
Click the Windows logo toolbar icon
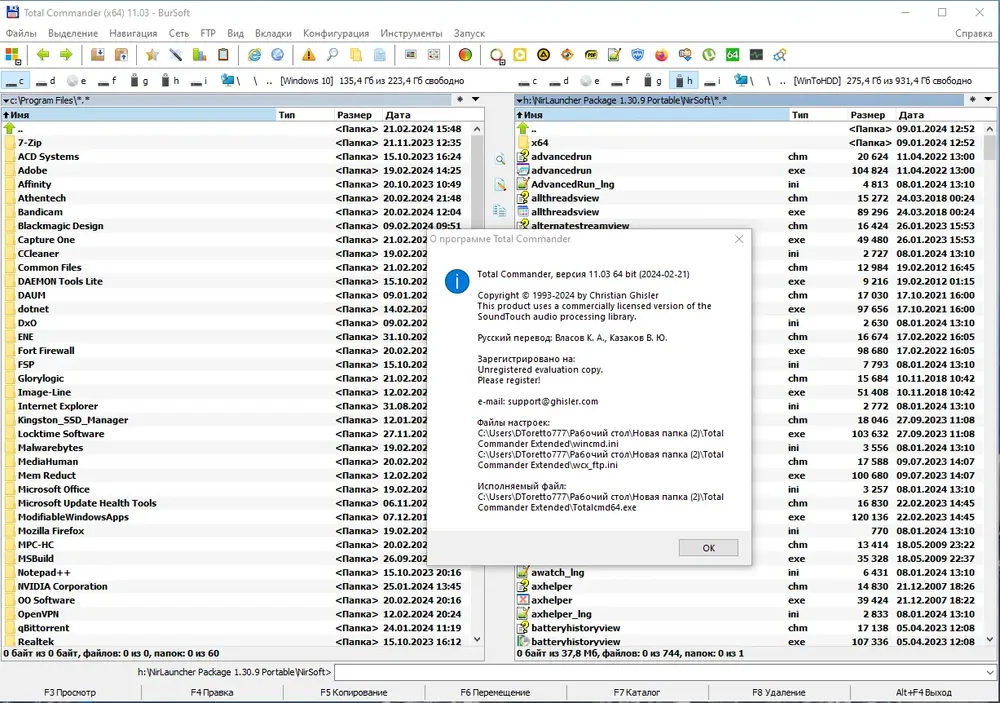tap(13, 56)
